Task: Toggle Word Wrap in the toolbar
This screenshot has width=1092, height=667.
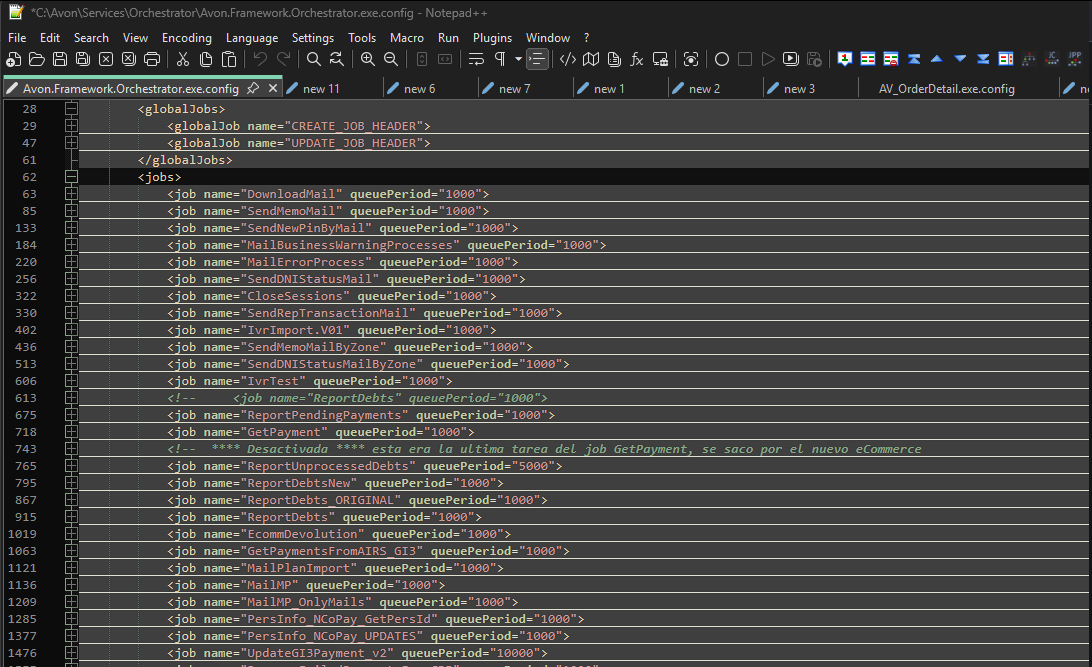Action: (x=476, y=59)
